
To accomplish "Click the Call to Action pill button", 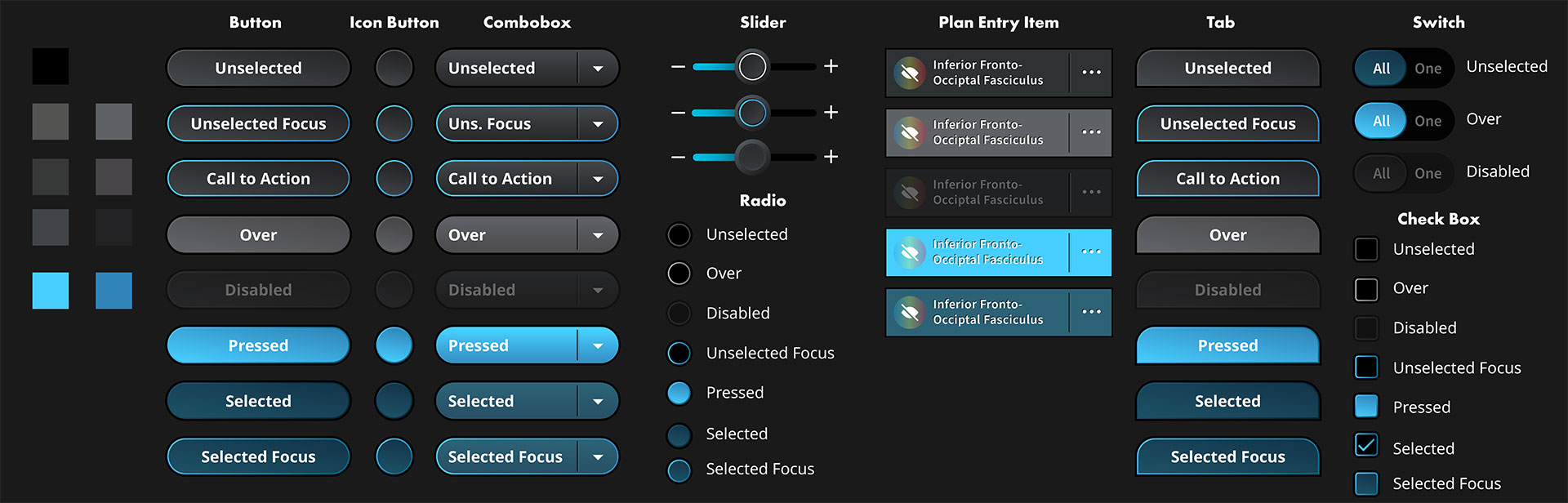I will pos(258,179).
